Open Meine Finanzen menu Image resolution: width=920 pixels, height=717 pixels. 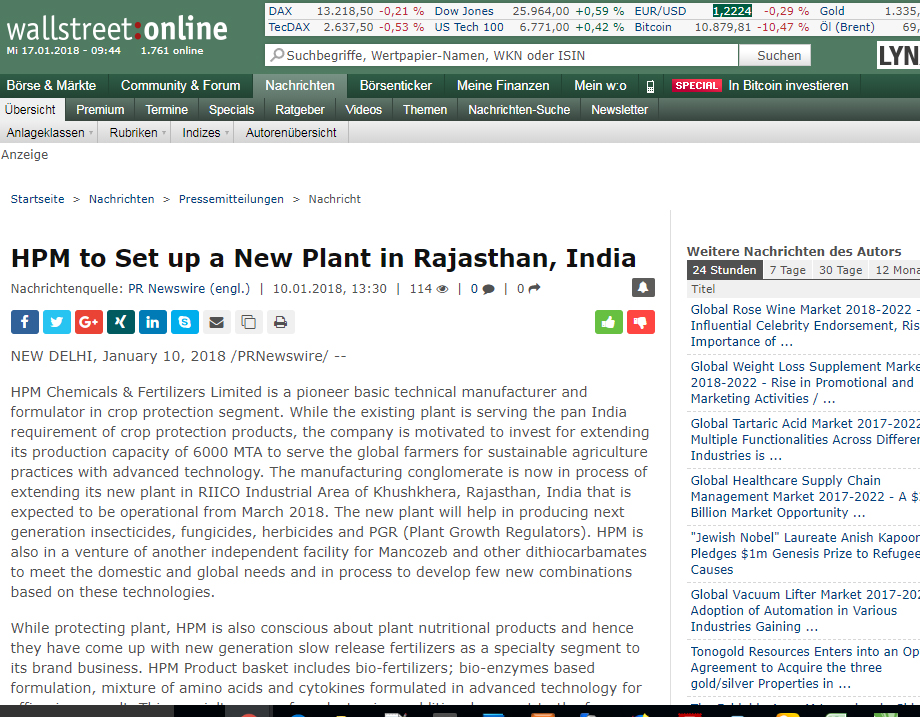click(x=503, y=86)
